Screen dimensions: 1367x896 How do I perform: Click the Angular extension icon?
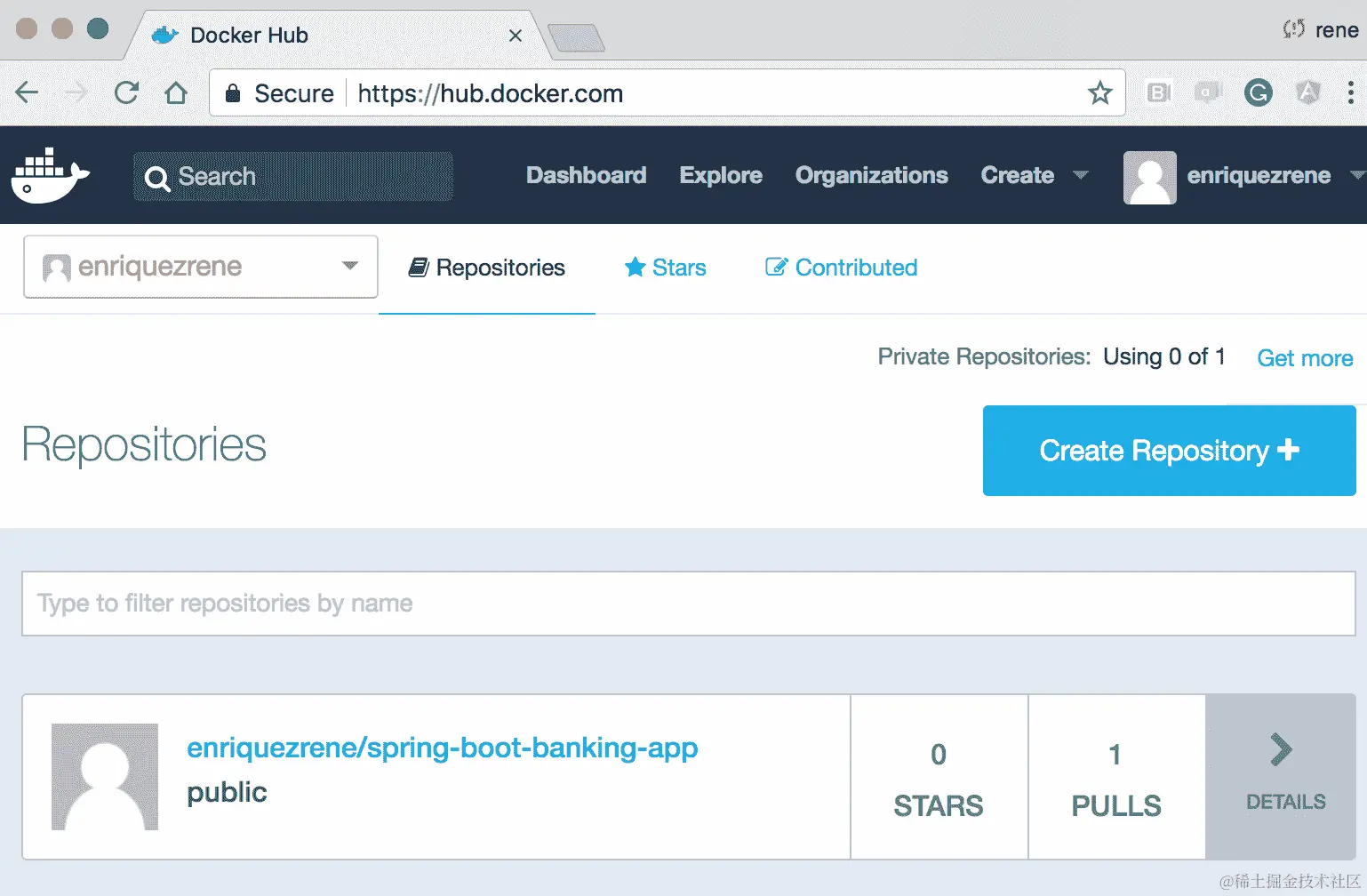coord(1307,92)
